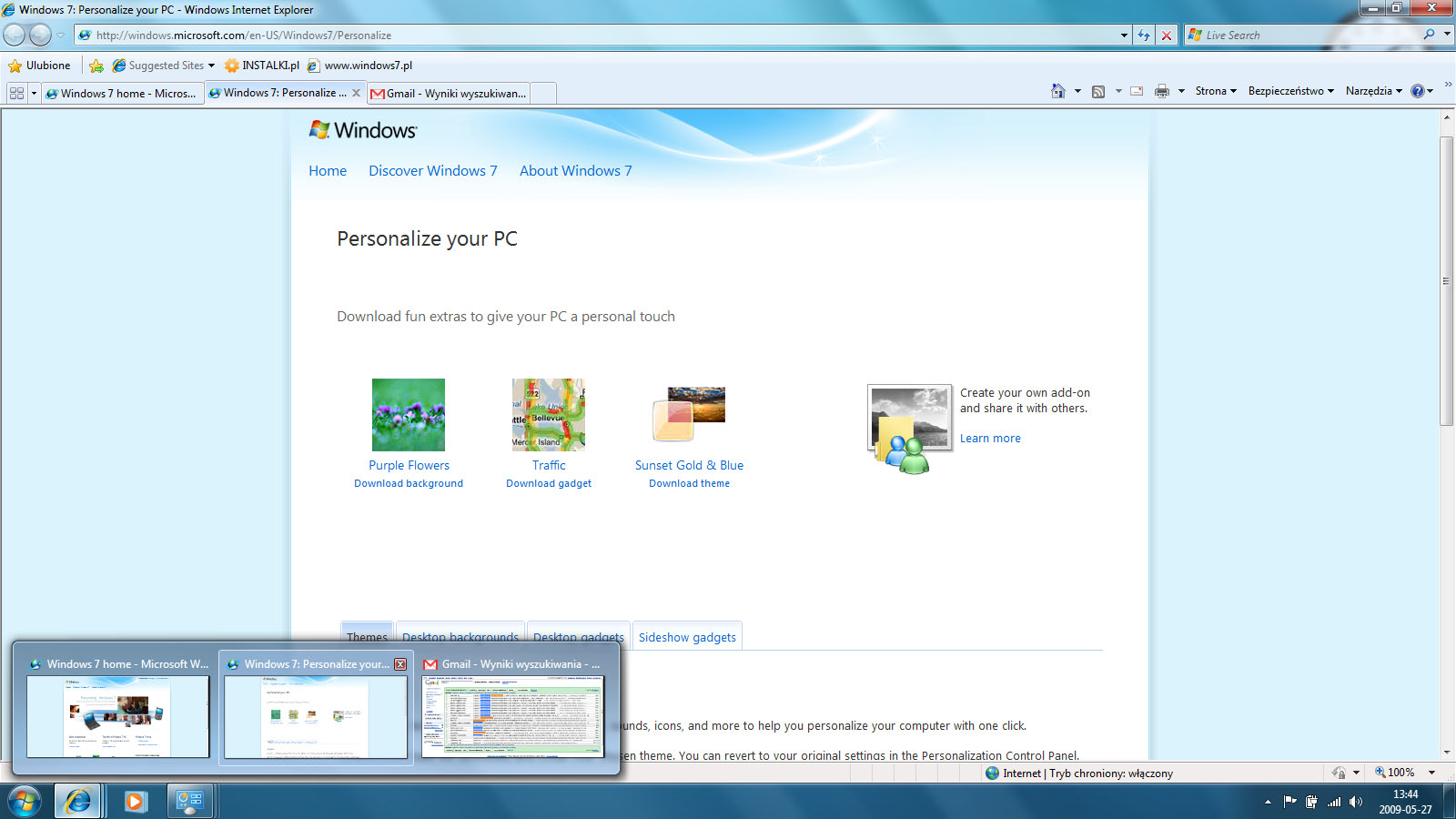The height and width of the screenshot is (819, 1456).
Task: Click Learn more about creating add-ons
Action: tap(990, 439)
